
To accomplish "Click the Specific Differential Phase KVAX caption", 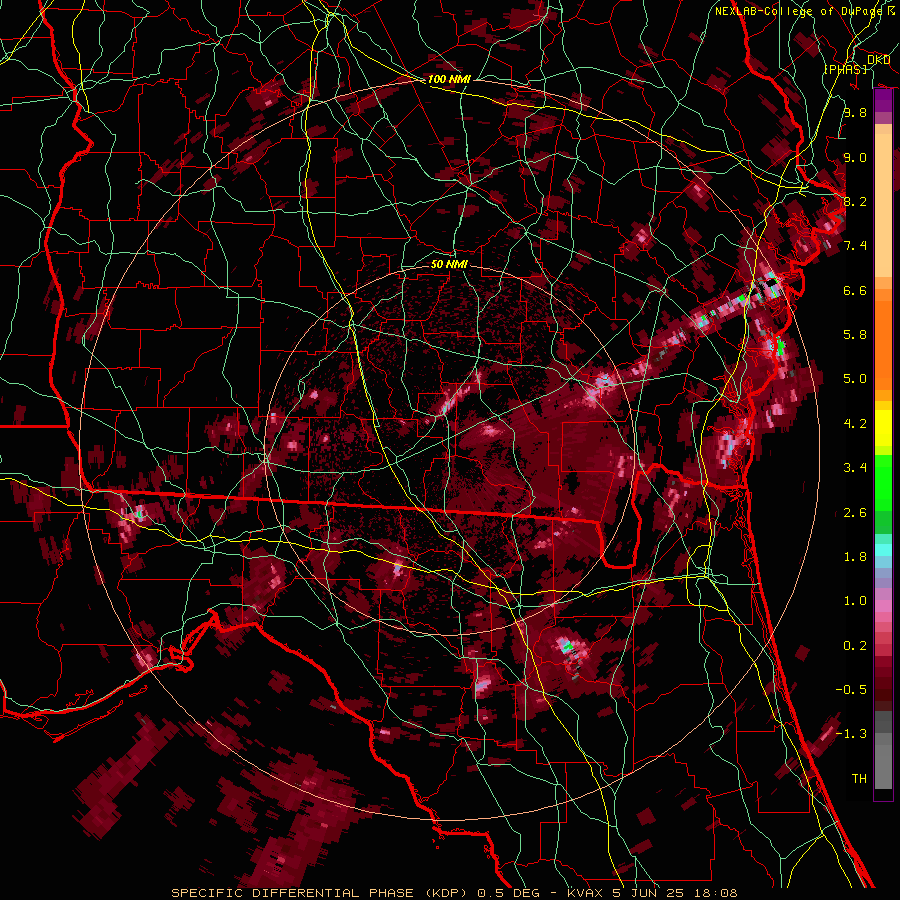I will [454, 893].
